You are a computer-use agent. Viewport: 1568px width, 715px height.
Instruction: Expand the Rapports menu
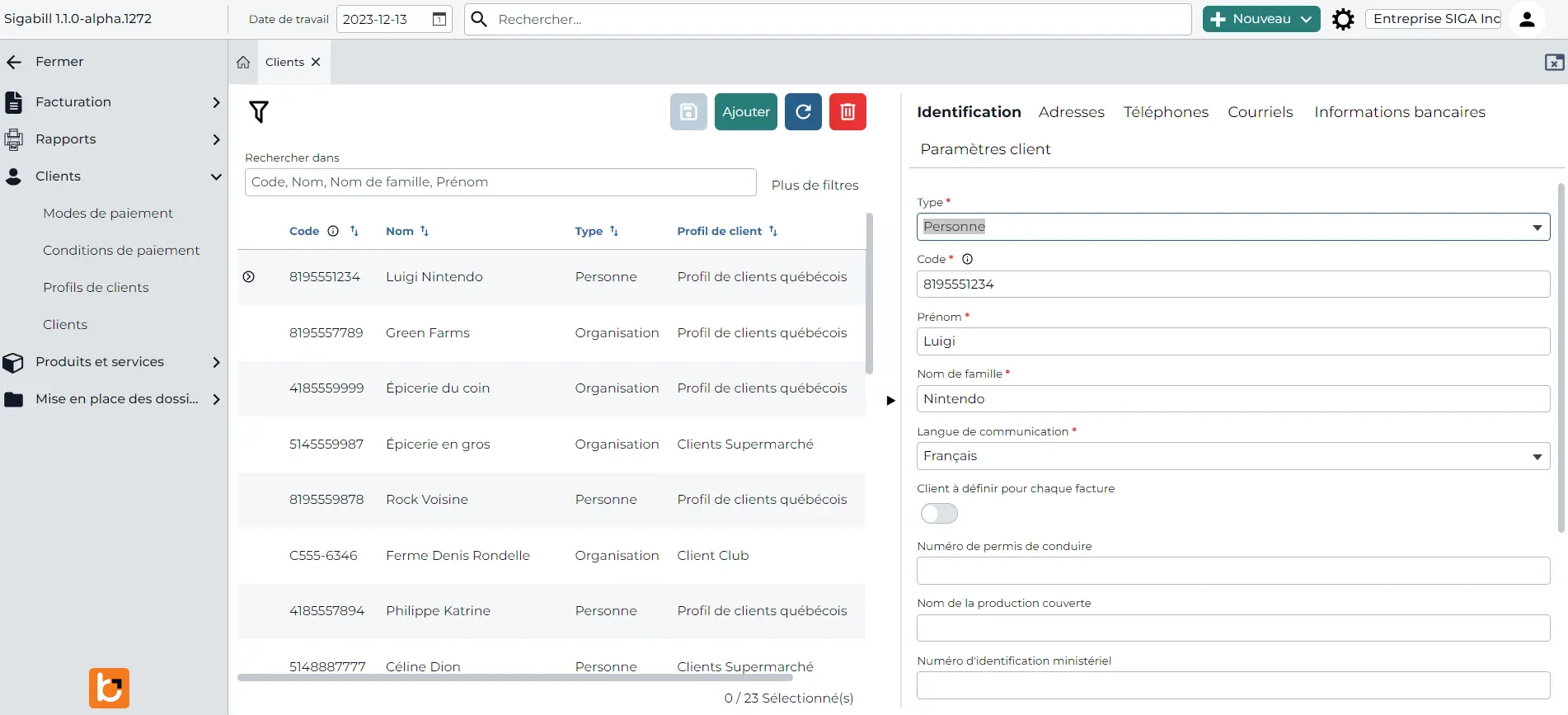coord(216,139)
